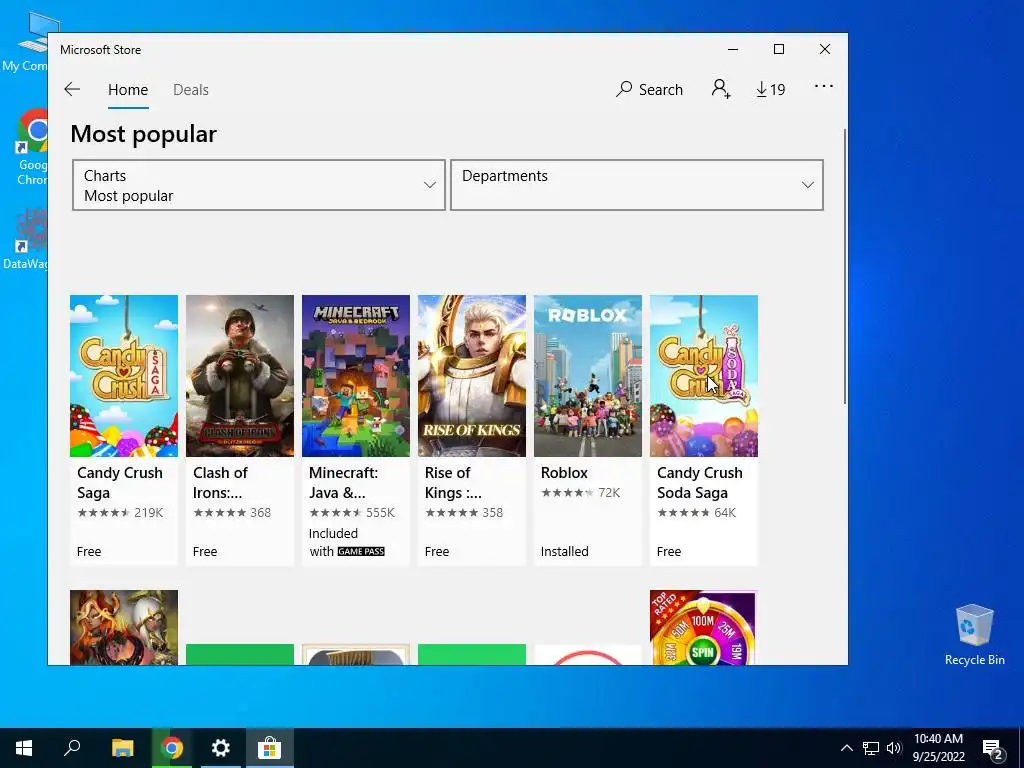Screen dimensions: 1024x768
Task: Select the Google Chrome desktop shortcut
Action: pyautogui.click(x=31, y=148)
